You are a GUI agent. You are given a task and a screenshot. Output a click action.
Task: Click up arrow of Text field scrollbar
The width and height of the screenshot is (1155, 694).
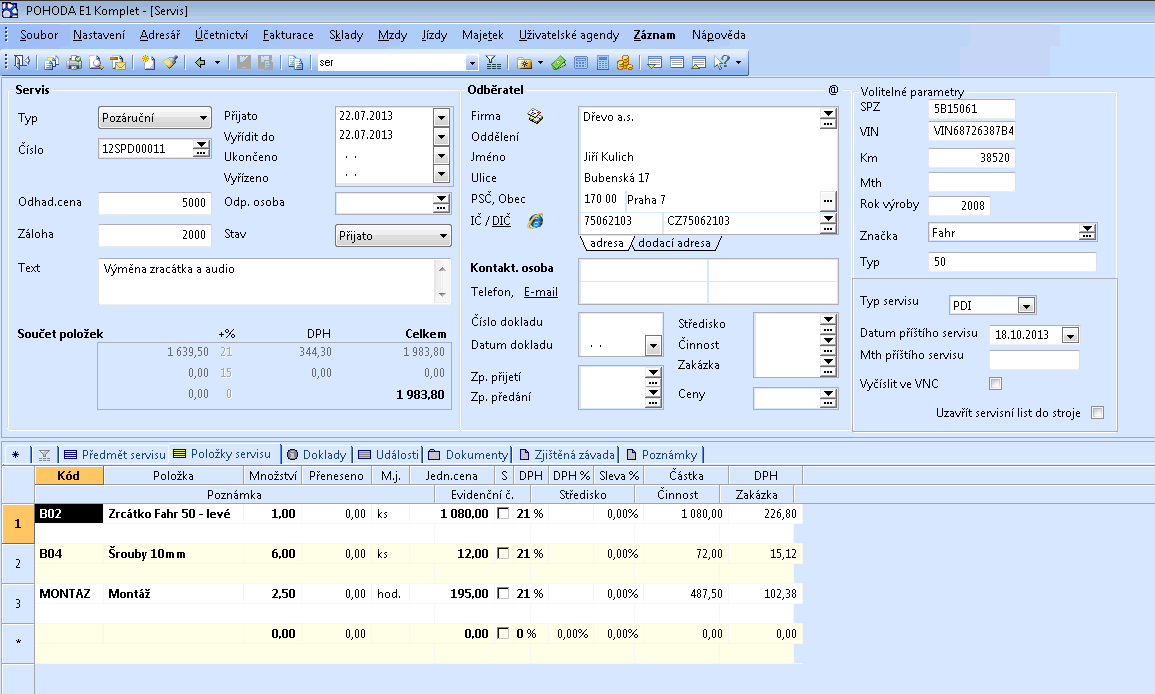(442, 268)
